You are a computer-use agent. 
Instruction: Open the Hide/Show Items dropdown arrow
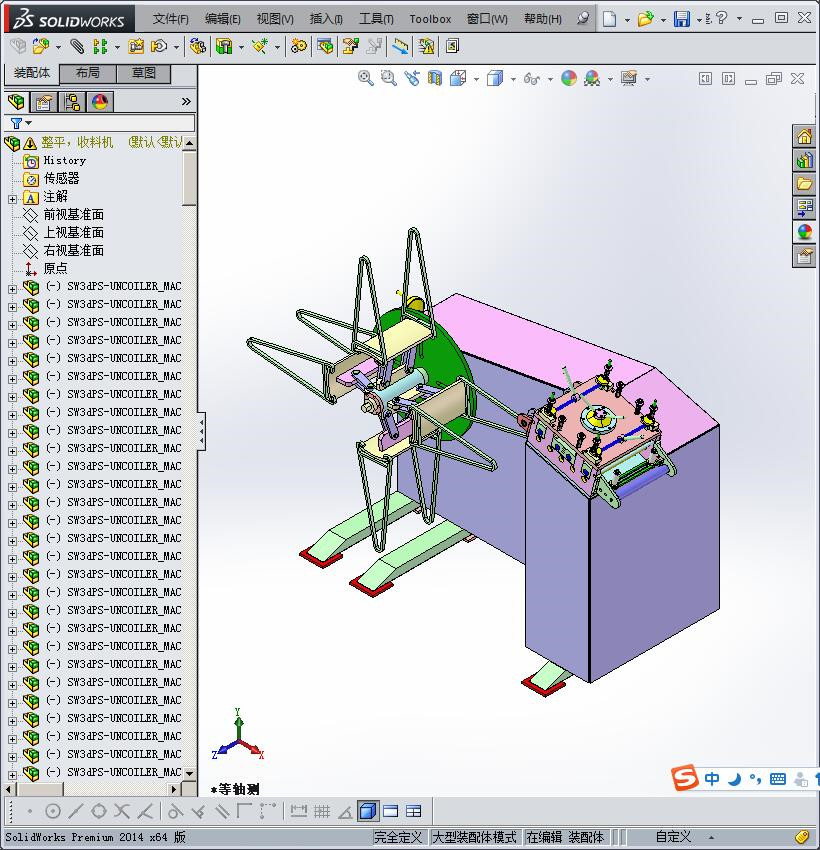coord(550,80)
